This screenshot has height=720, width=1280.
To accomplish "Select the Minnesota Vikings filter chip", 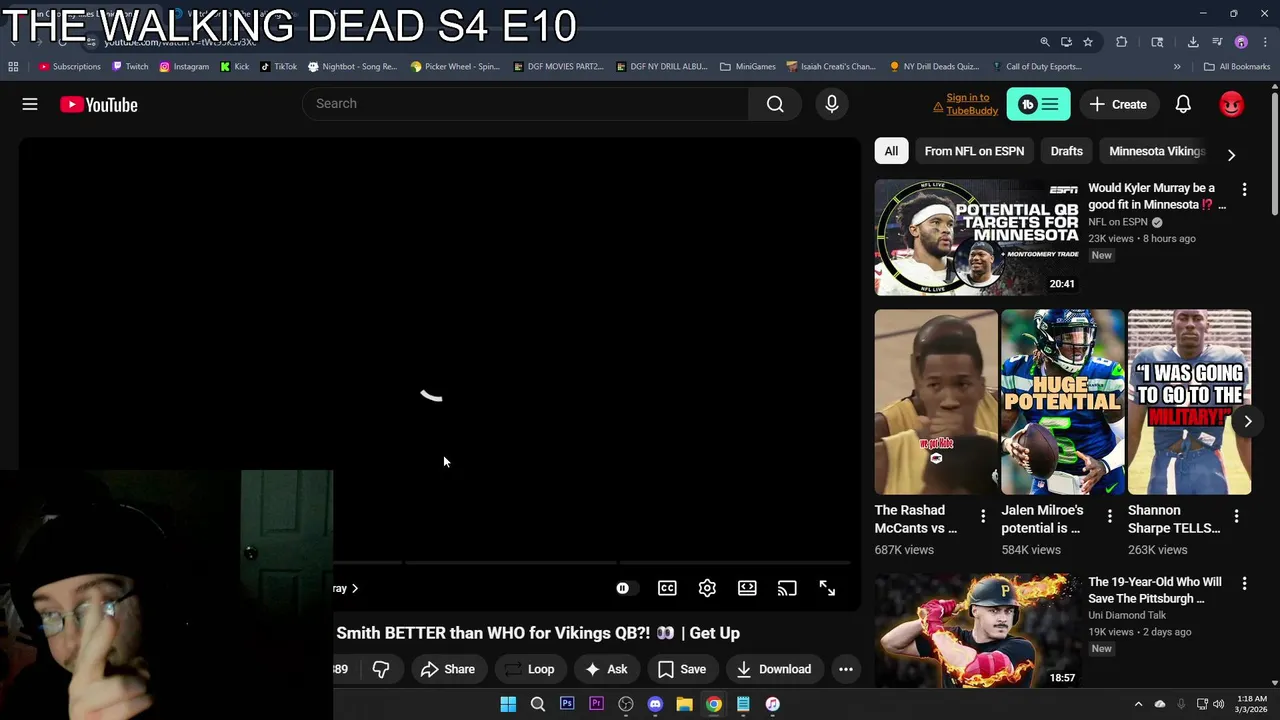I will pyautogui.click(x=1157, y=151).
